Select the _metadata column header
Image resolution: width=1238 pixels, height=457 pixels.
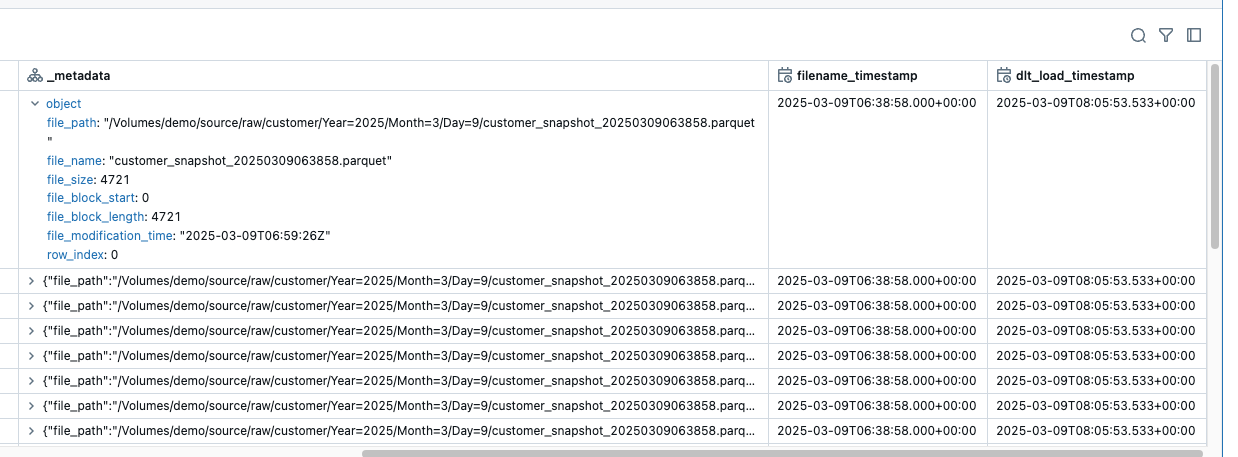pyautogui.click(x=78, y=76)
